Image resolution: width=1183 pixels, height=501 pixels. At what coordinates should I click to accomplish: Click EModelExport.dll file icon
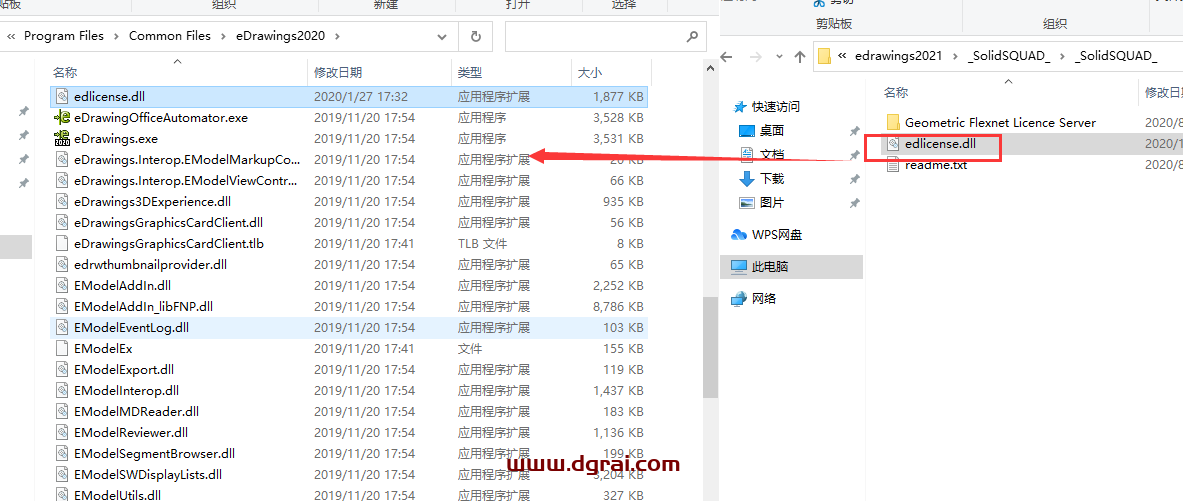[x=62, y=370]
